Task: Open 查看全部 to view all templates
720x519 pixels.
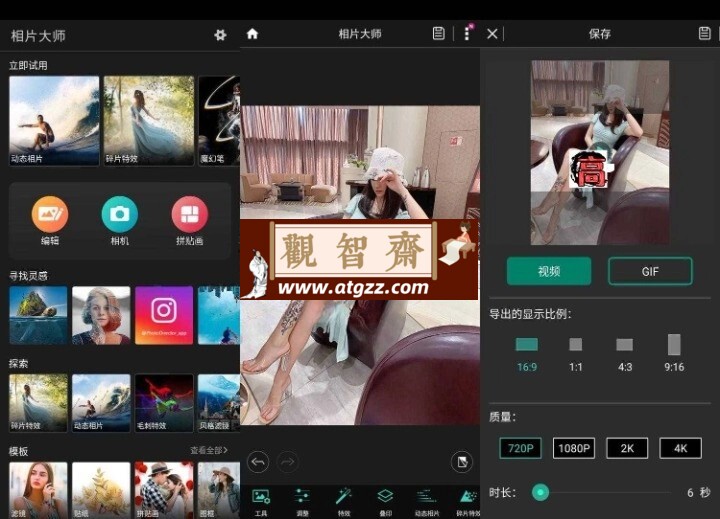Action: pyautogui.click(x=209, y=451)
